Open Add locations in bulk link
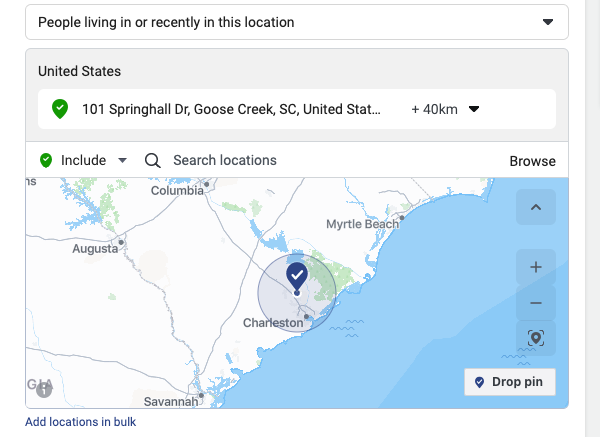Screen dimensions: 600x437 pyautogui.click(x=80, y=422)
